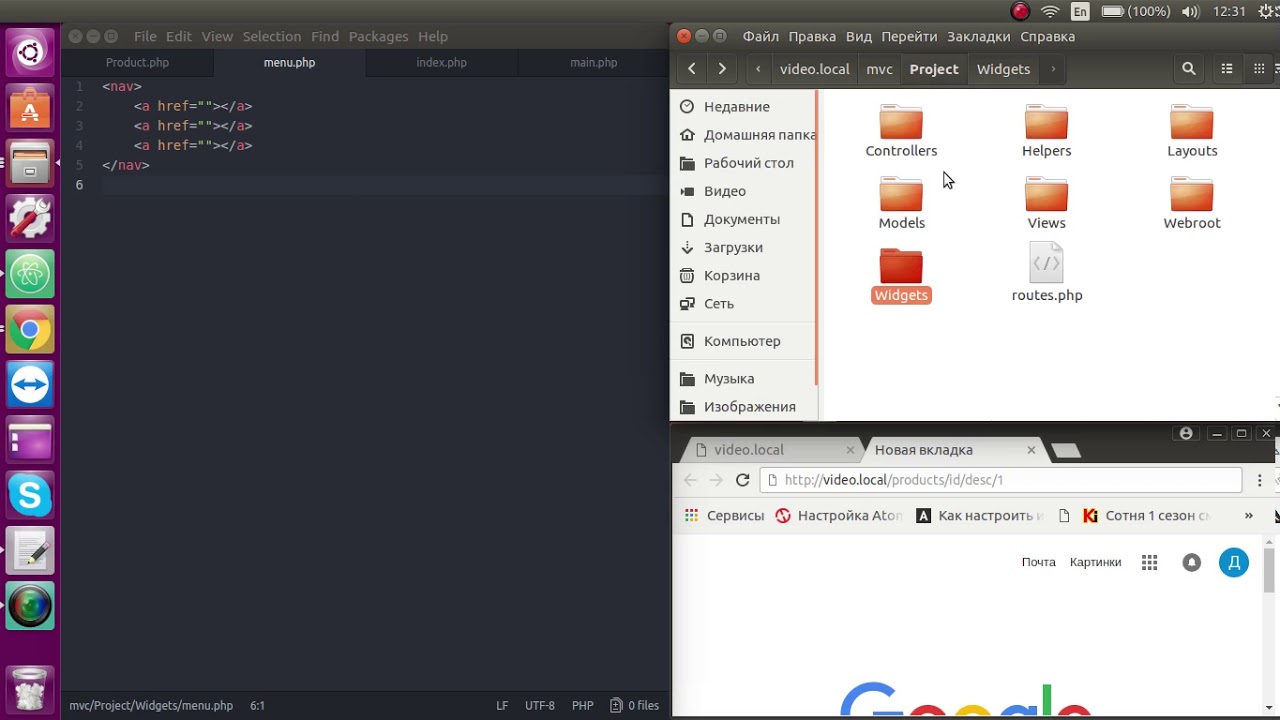The height and width of the screenshot is (720, 1280).
Task: Open Files manager from launcher
Action: point(30,163)
